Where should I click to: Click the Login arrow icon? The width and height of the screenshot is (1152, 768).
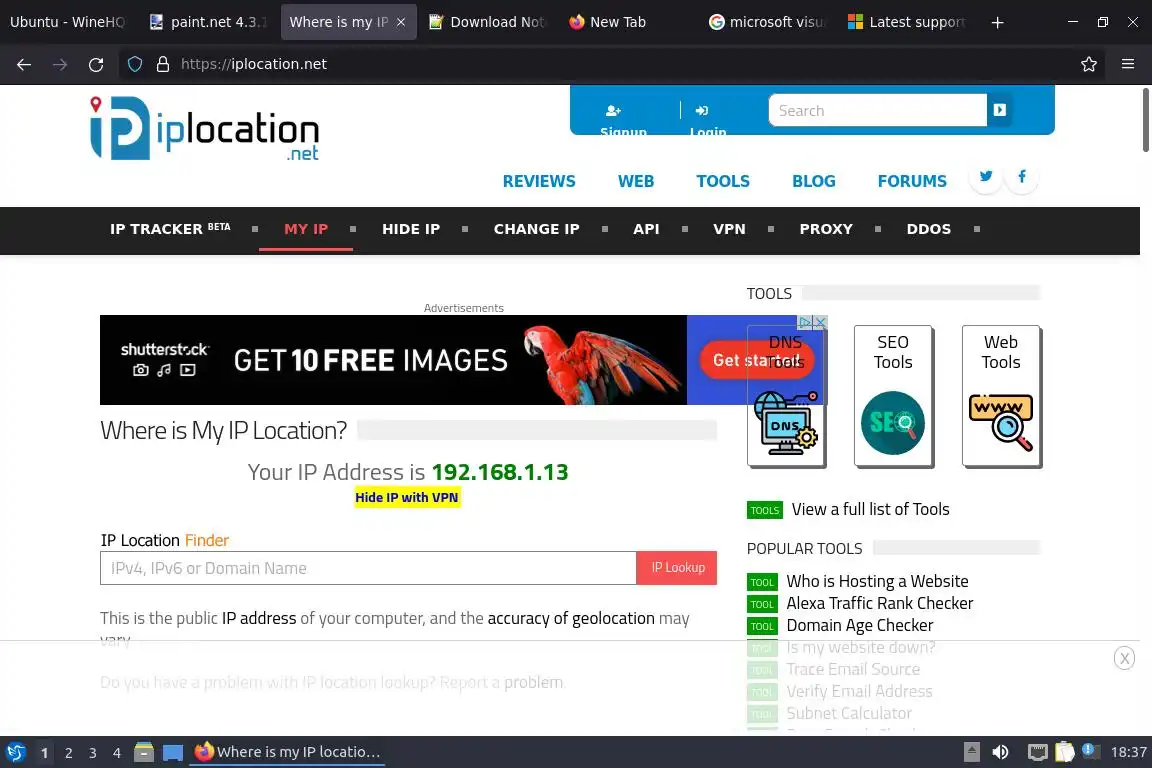702,111
